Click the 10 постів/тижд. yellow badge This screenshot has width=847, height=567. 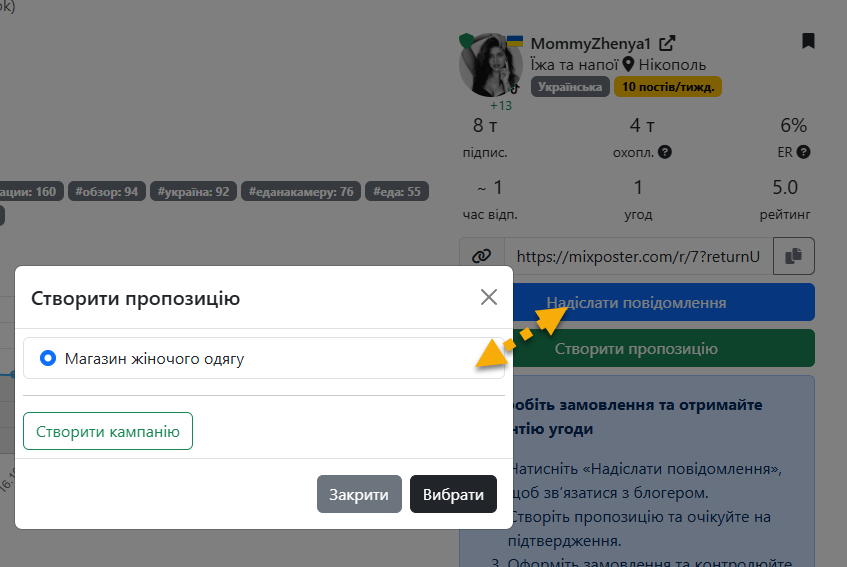click(x=667, y=87)
